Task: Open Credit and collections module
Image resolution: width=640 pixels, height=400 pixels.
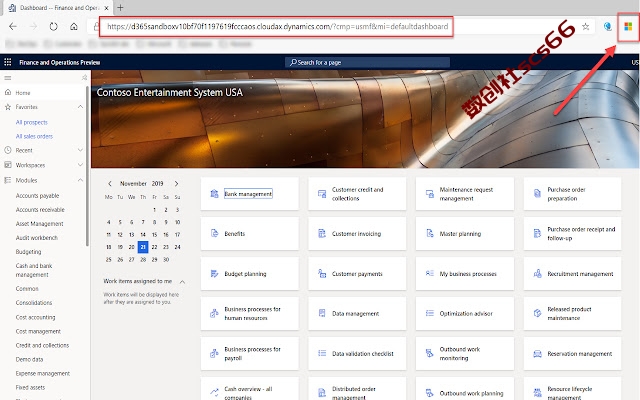Action: (42, 345)
